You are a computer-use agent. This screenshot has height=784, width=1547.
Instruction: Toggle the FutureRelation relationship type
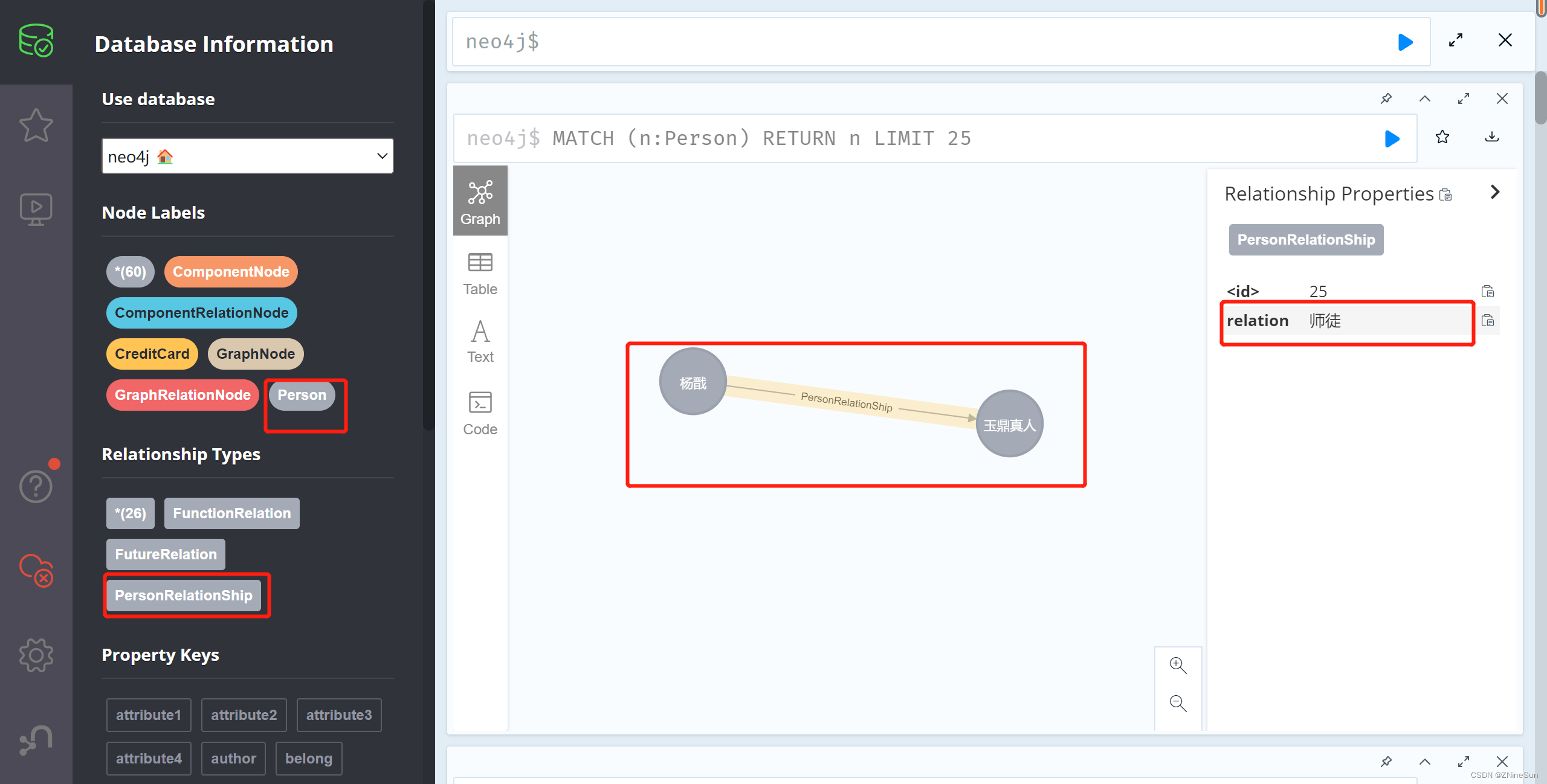coord(165,554)
